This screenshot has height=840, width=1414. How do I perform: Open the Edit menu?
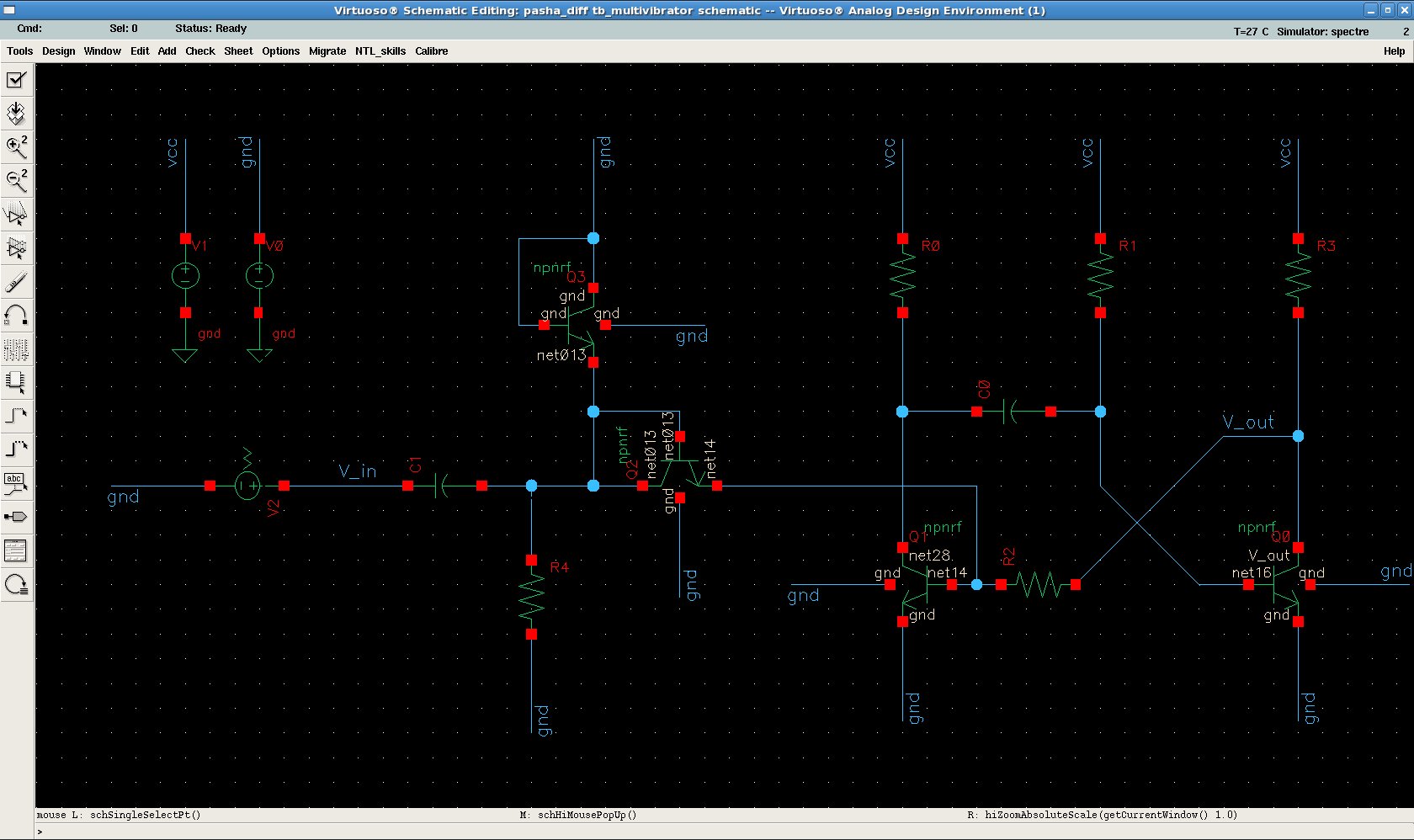(x=140, y=51)
